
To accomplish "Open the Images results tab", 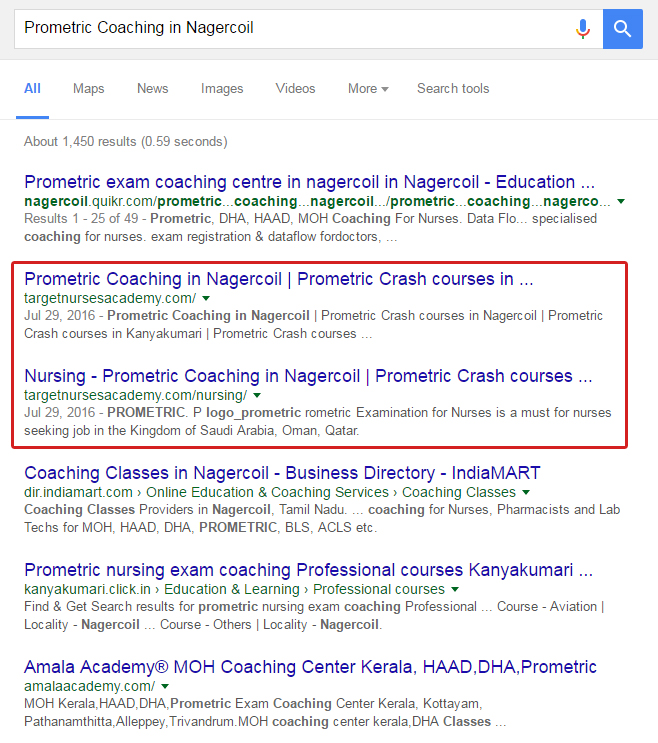I will [222, 89].
